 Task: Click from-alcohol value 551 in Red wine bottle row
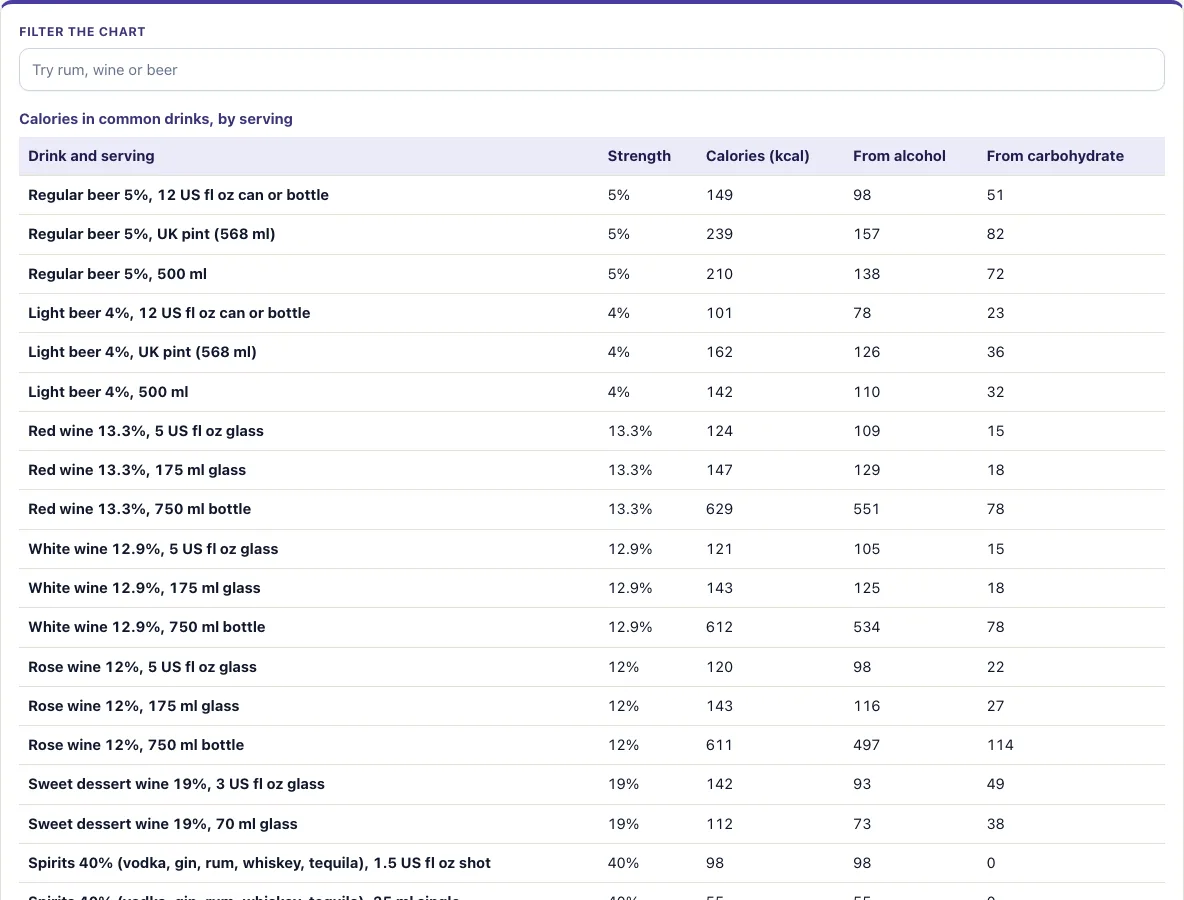pos(867,509)
